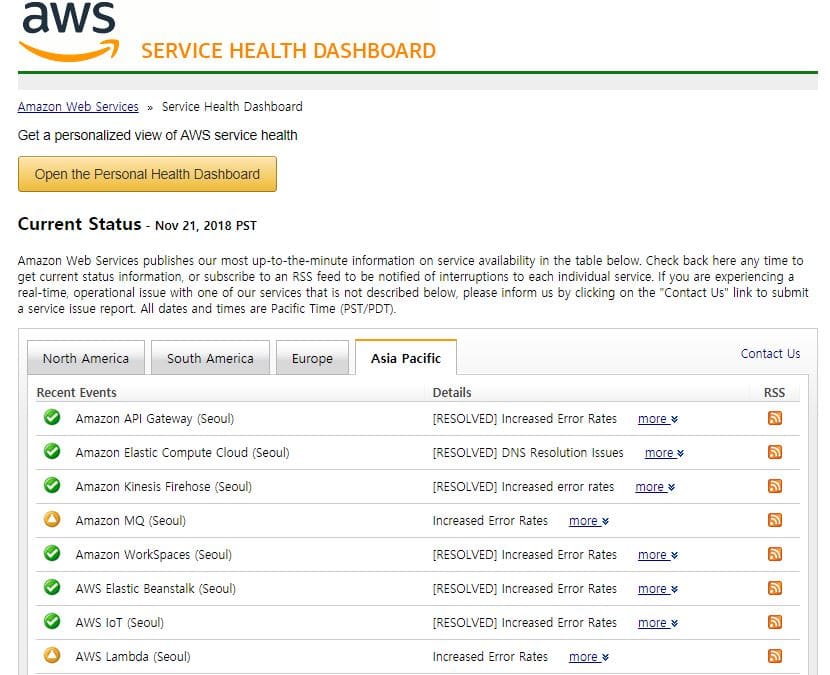Switch to the South America tab
The width and height of the screenshot is (830, 675).
(x=210, y=358)
